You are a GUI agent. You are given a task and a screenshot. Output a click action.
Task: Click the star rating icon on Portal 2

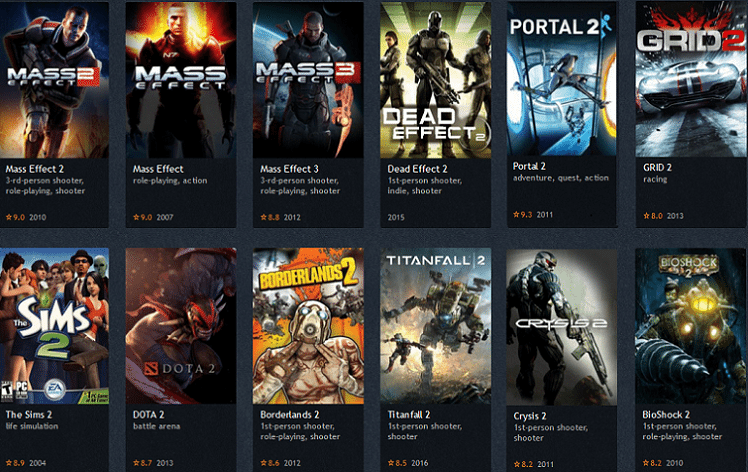tap(516, 215)
